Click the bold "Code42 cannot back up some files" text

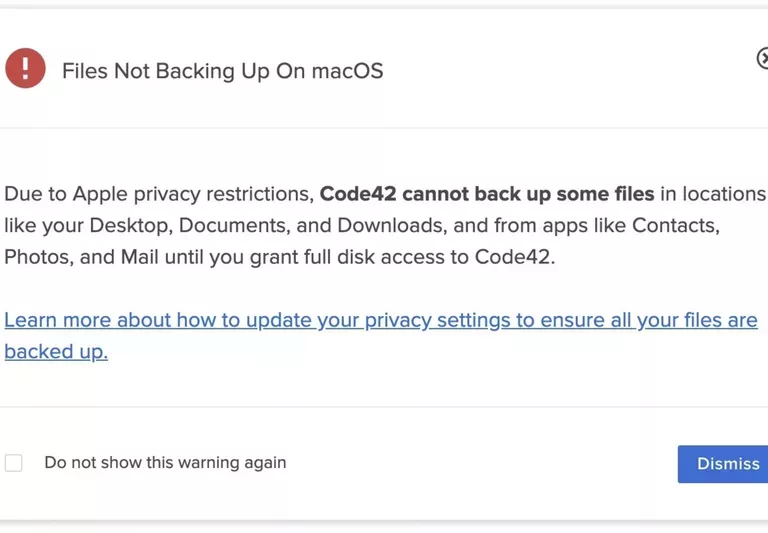486,194
